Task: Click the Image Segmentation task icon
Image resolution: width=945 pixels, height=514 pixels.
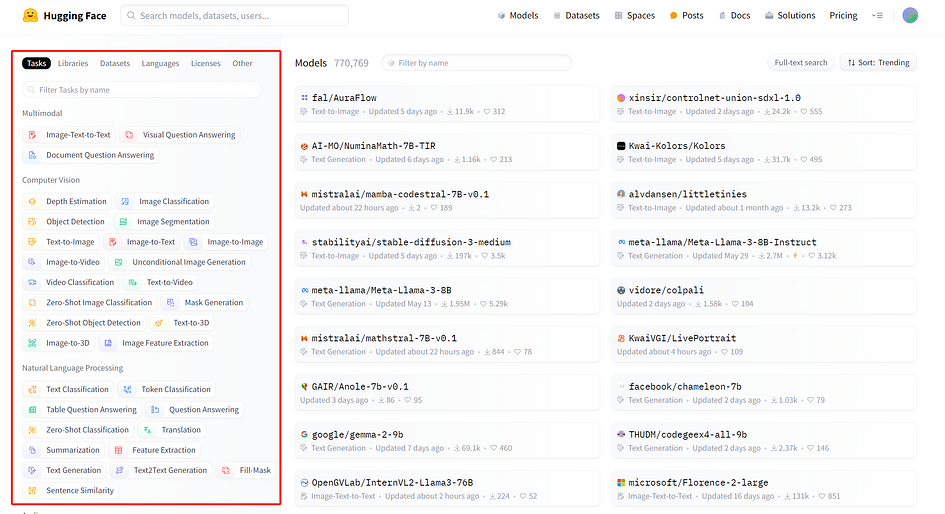Action: (124, 222)
